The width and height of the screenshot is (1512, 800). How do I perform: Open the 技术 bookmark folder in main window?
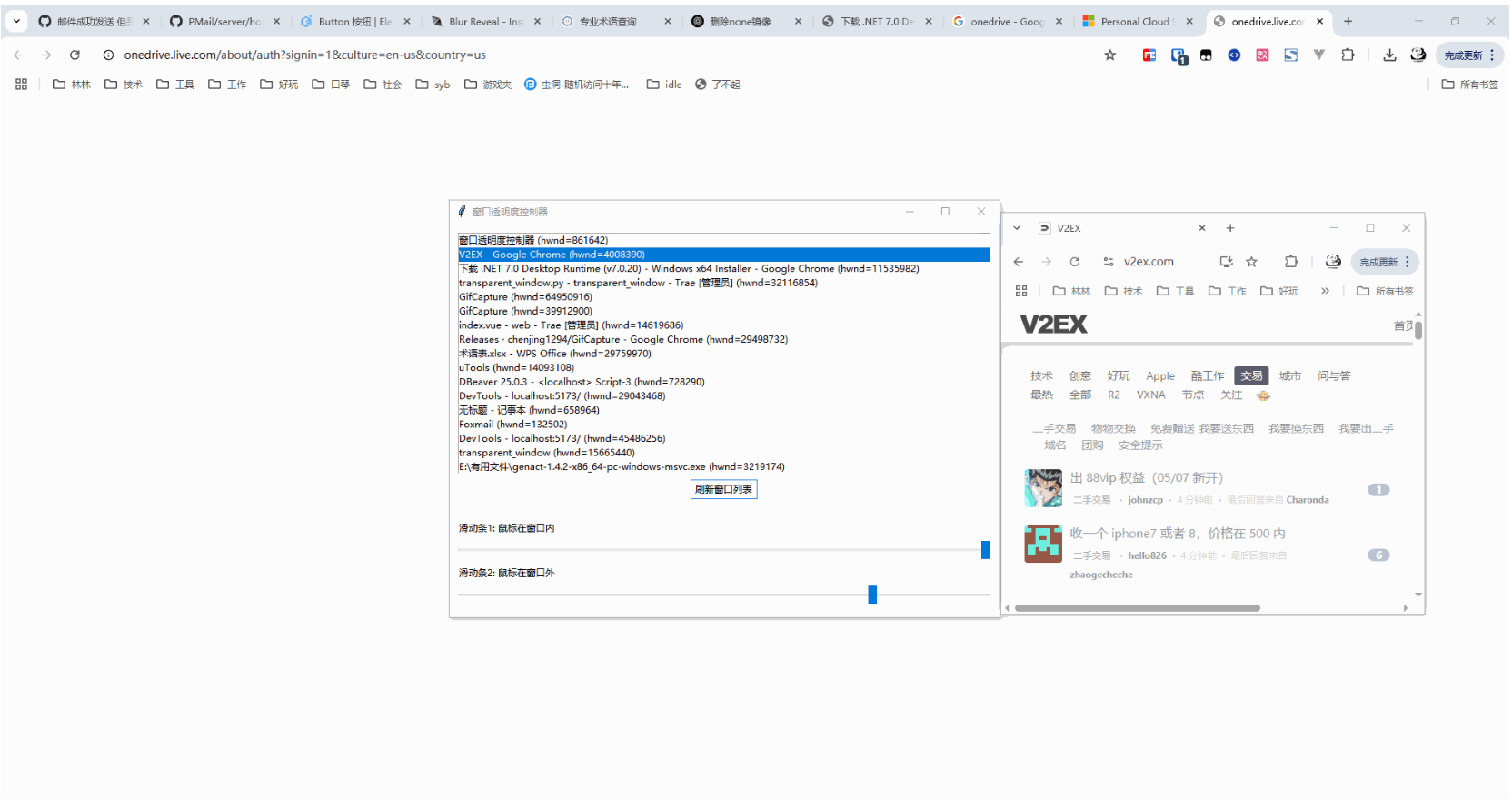(x=124, y=85)
